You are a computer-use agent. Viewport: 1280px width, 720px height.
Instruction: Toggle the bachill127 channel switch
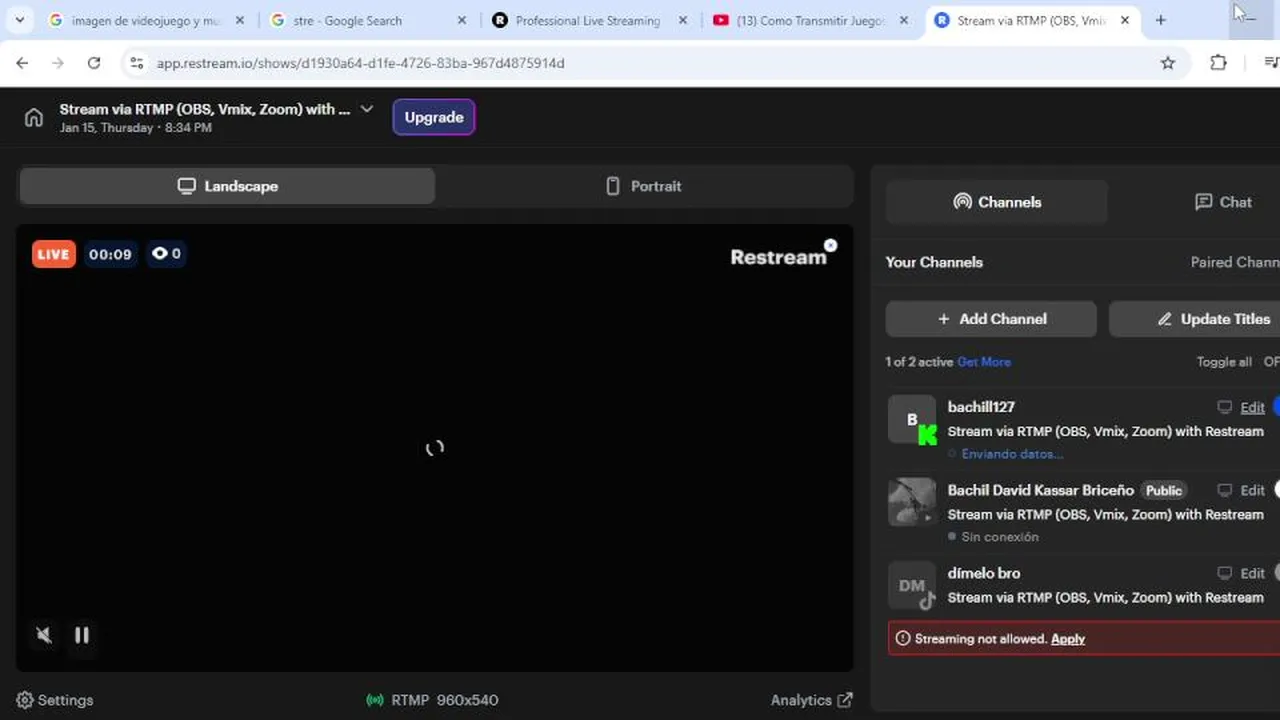pos(1276,407)
